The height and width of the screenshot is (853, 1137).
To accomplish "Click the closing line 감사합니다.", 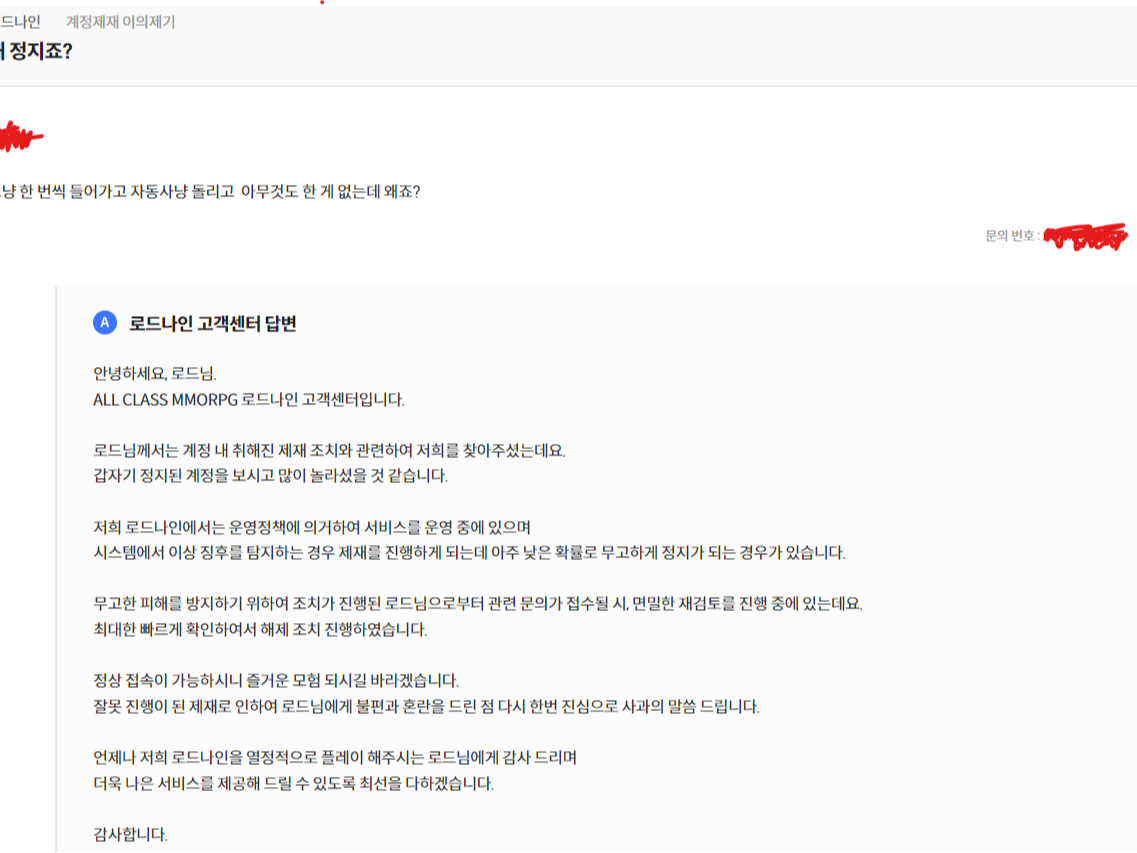I will coord(130,834).
